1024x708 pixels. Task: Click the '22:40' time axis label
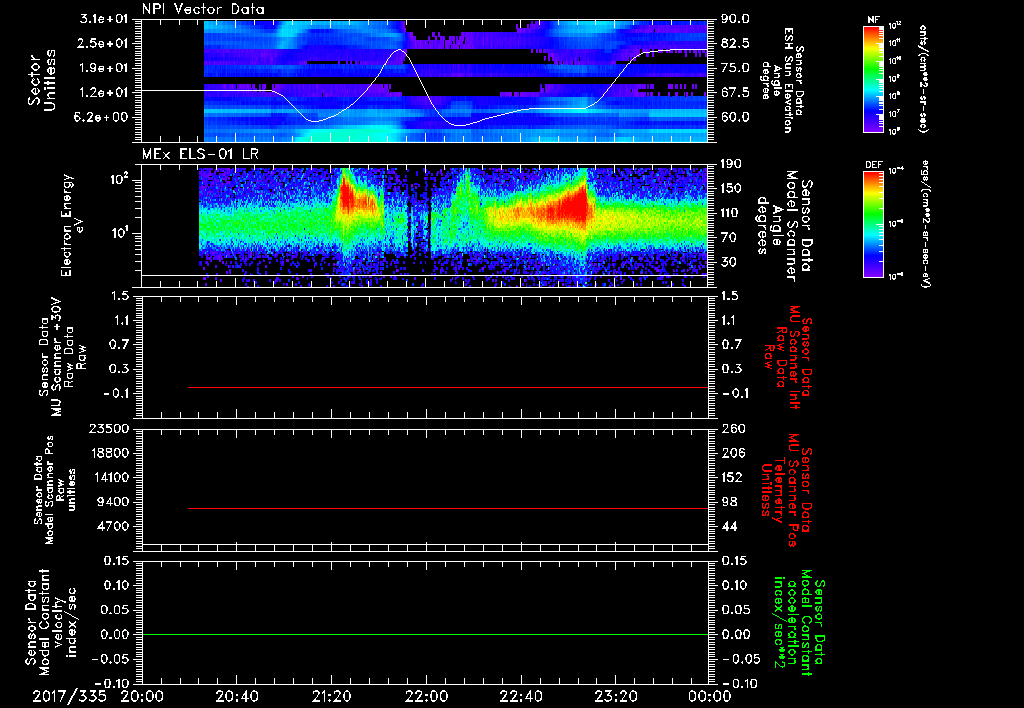520,696
